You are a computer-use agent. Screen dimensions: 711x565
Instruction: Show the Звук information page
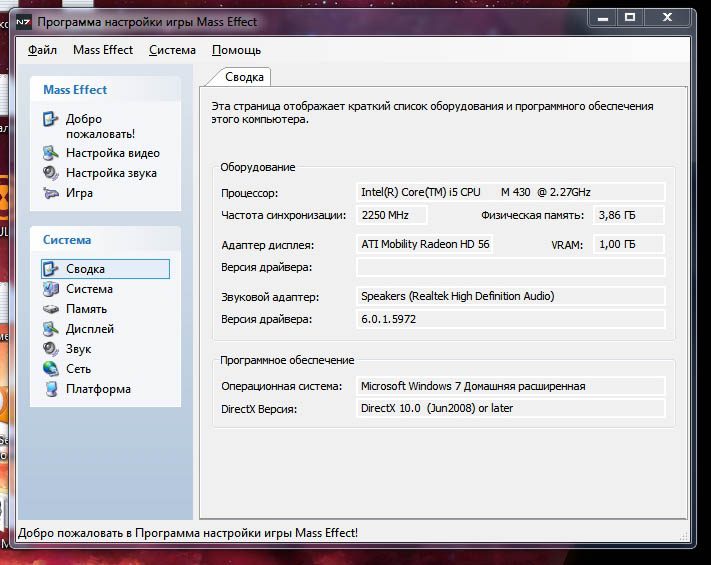point(78,349)
